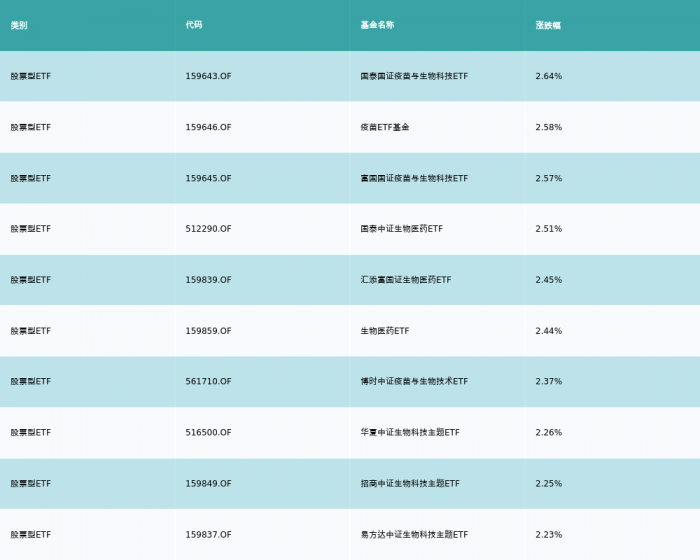Open fund code 159643.OF
The image size is (700, 560).
coord(208,76)
